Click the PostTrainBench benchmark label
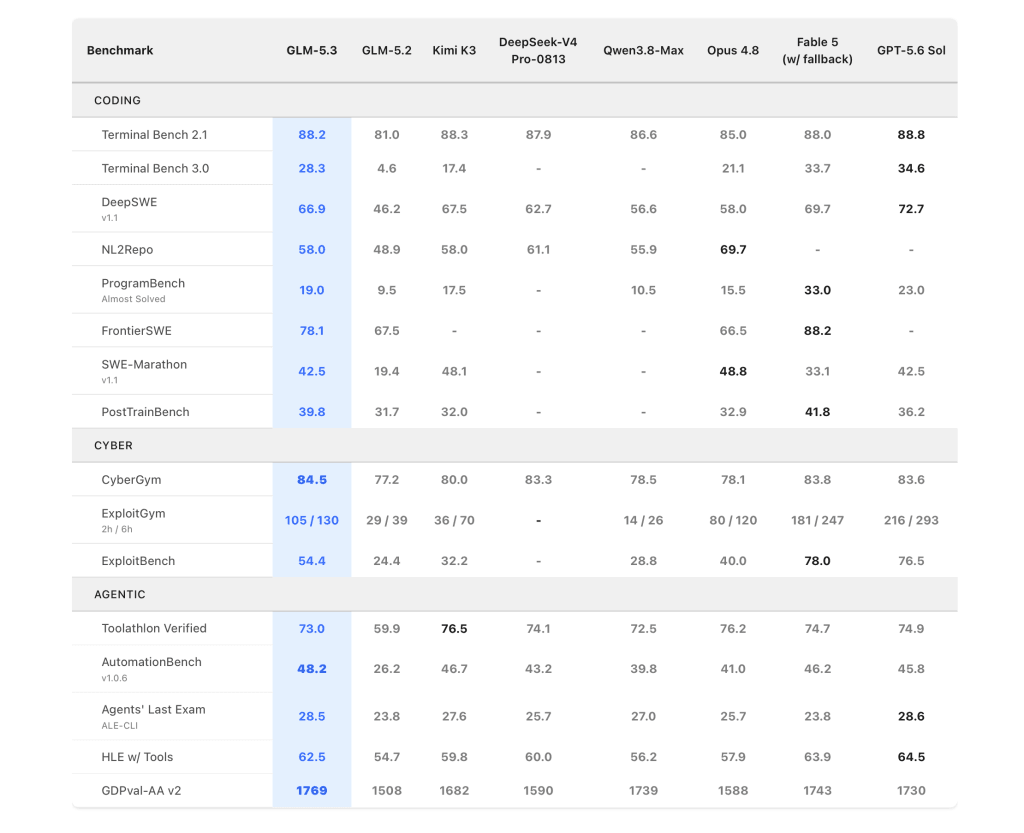Viewport: 1024px width, 833px height. [146, 412]
